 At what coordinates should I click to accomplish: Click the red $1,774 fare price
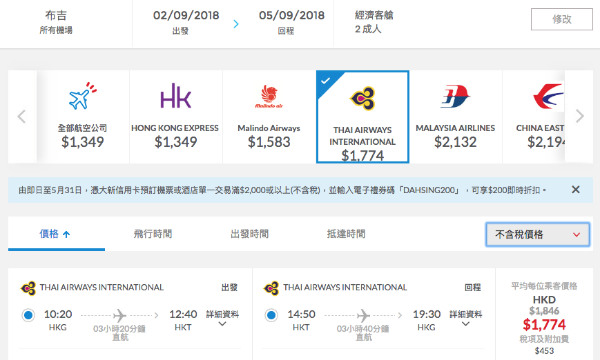coord(544,325)
